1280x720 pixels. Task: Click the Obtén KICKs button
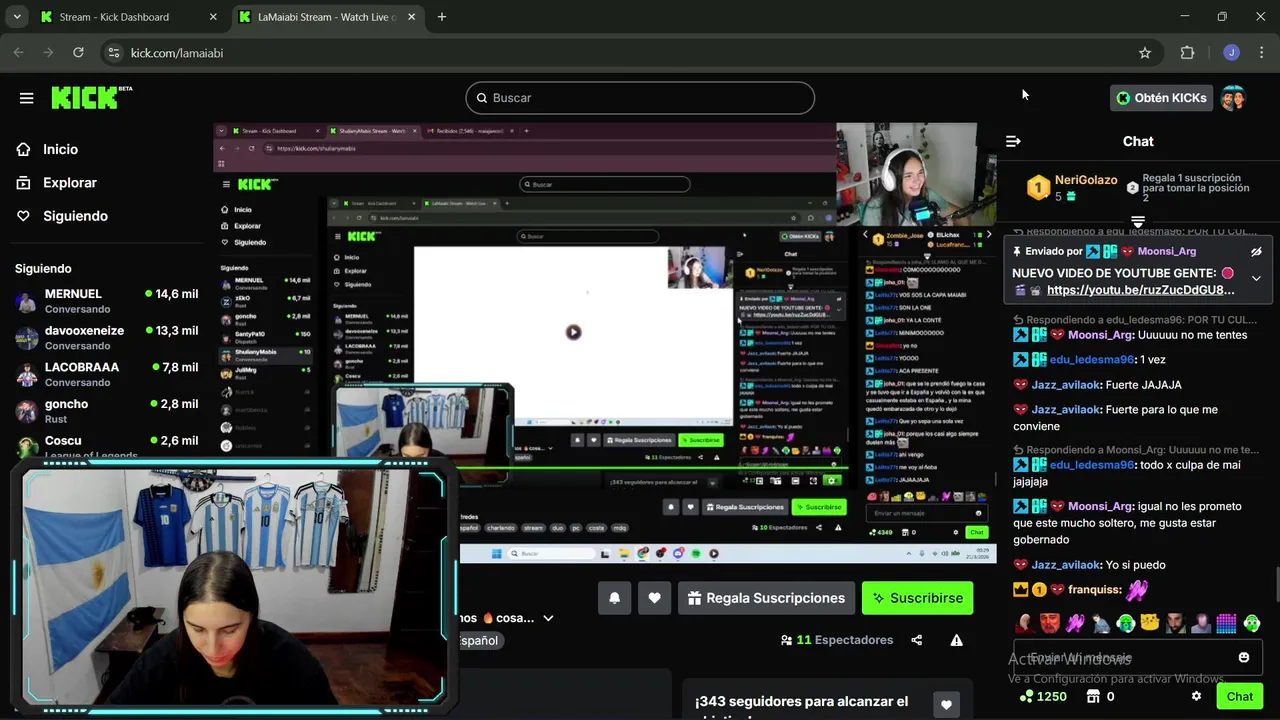[1161, 98]
